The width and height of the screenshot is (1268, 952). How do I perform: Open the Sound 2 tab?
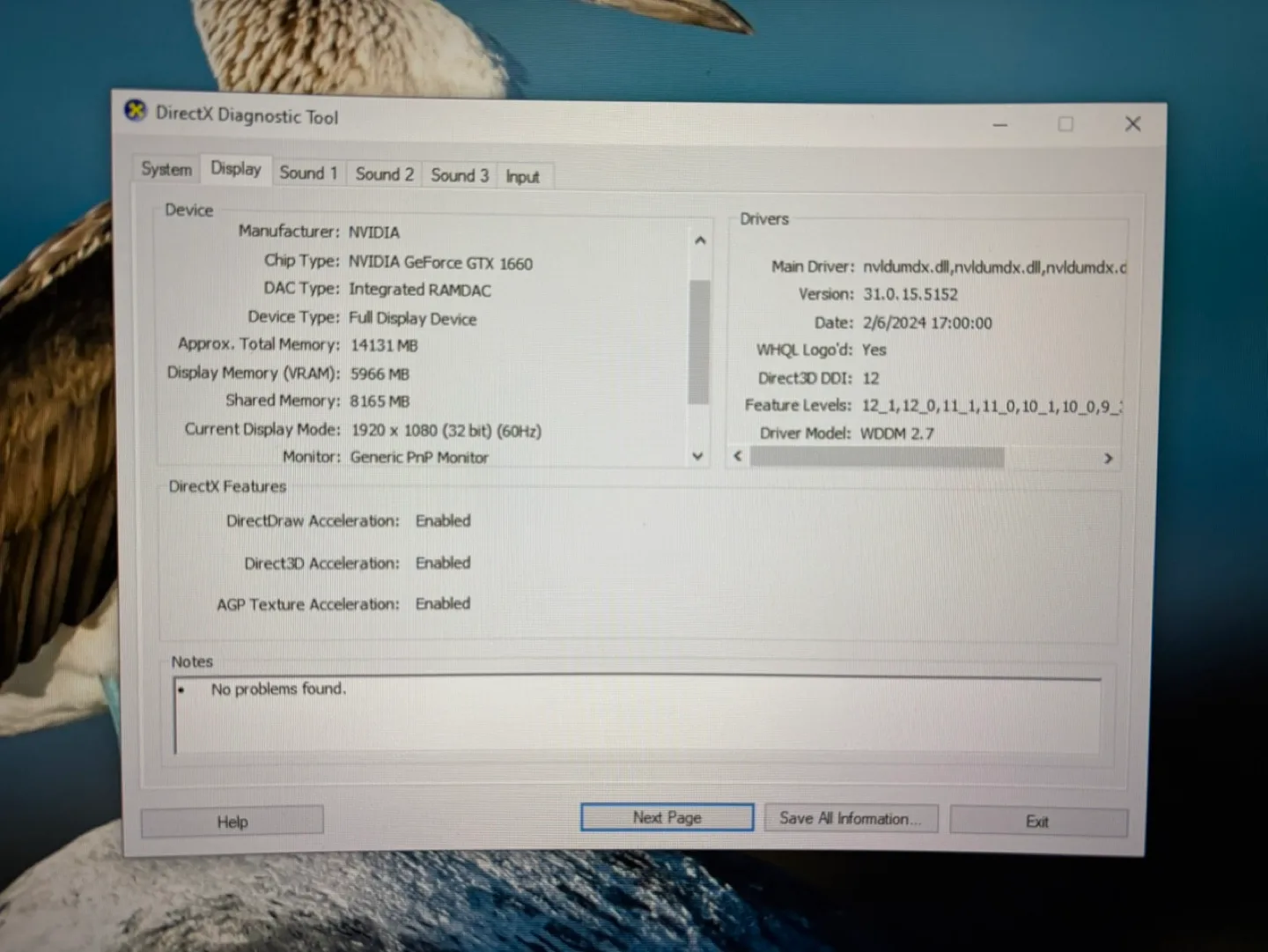(383, 173)
